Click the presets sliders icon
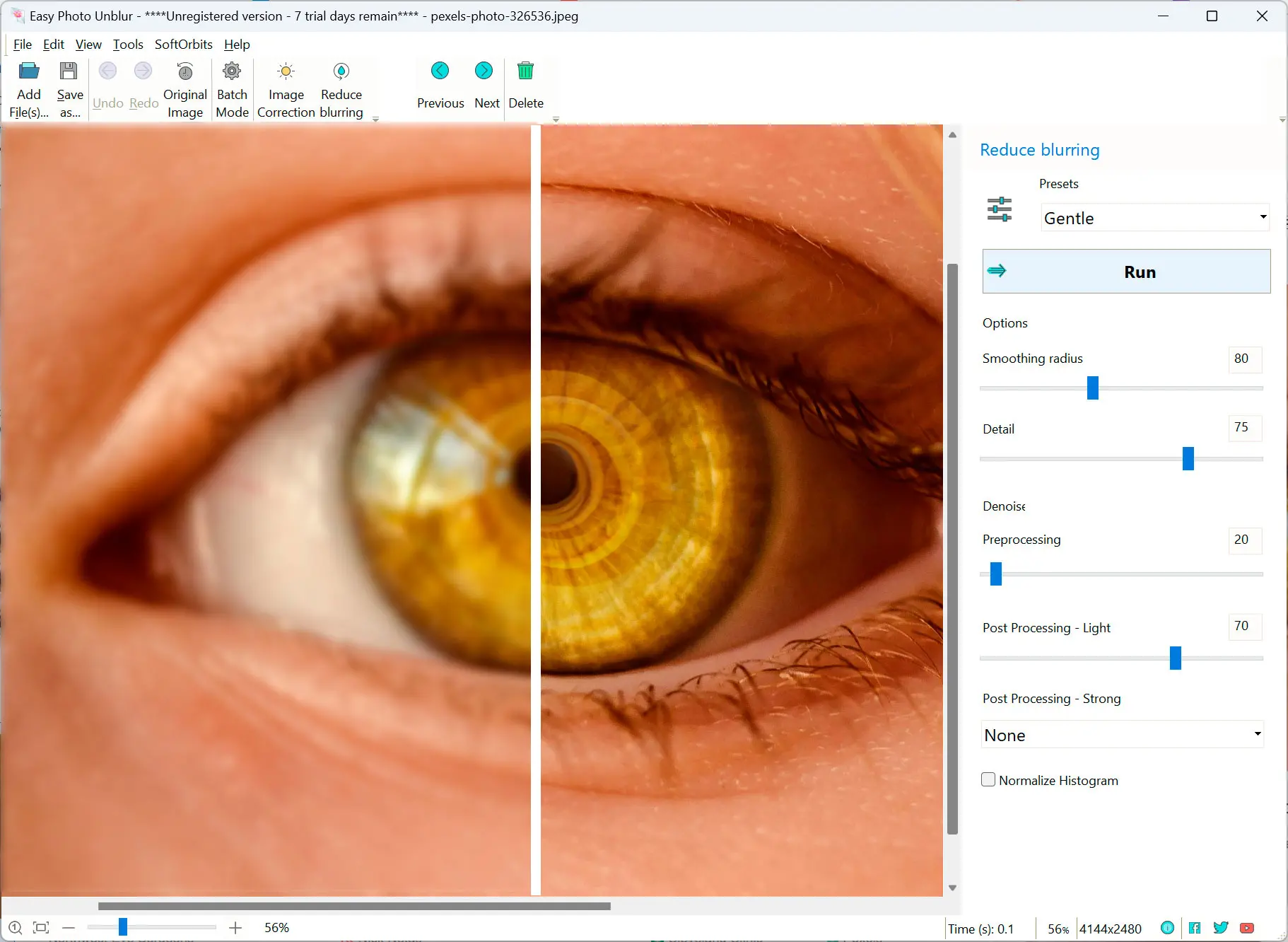The image size is (1288, 942). (1000, 209)
